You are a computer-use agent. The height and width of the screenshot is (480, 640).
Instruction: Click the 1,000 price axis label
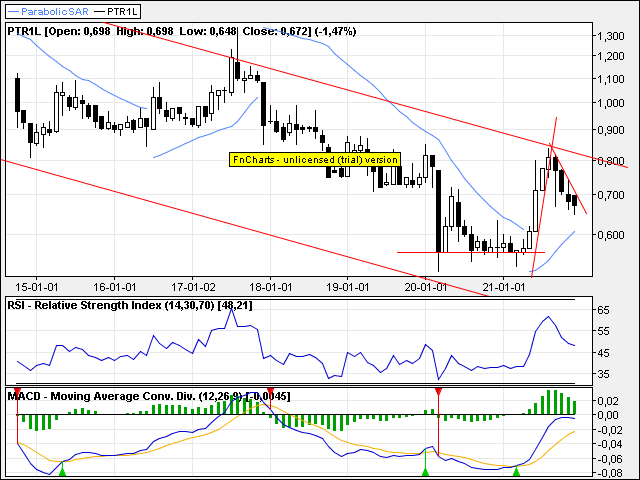(x=611, y=103)
